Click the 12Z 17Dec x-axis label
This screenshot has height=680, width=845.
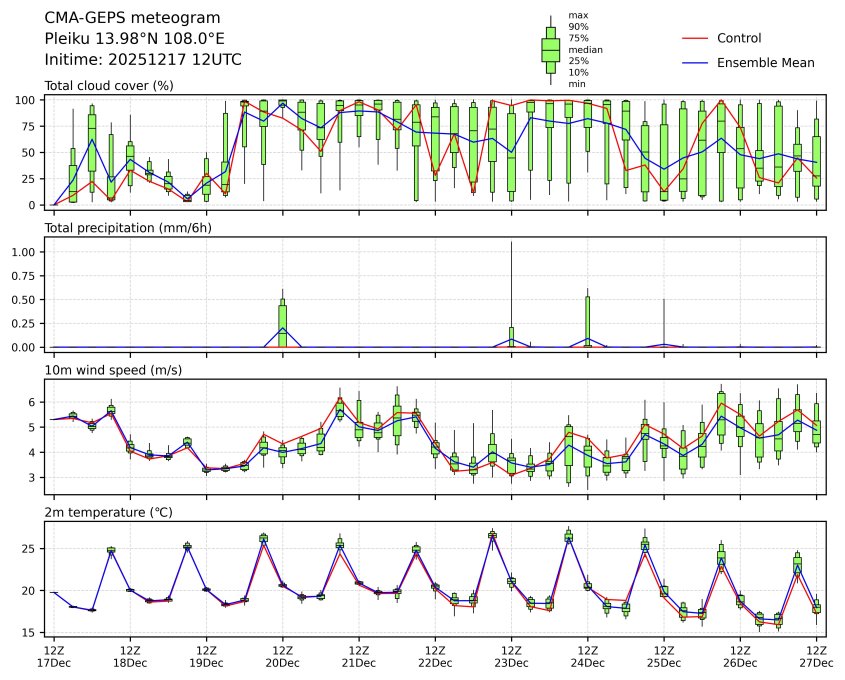point(53,656)
